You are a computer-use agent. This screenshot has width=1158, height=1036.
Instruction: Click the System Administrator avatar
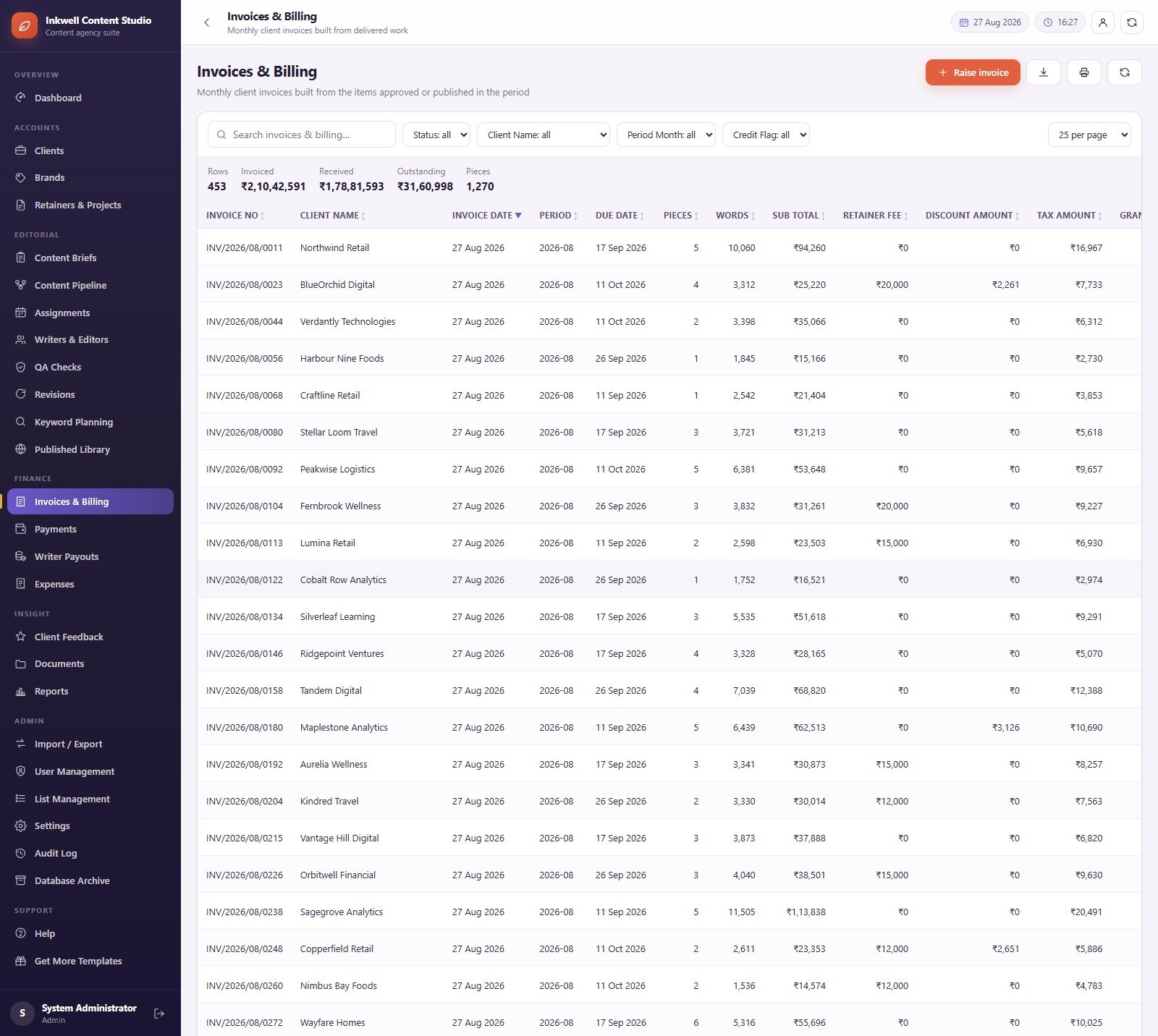coord(22,1014)
